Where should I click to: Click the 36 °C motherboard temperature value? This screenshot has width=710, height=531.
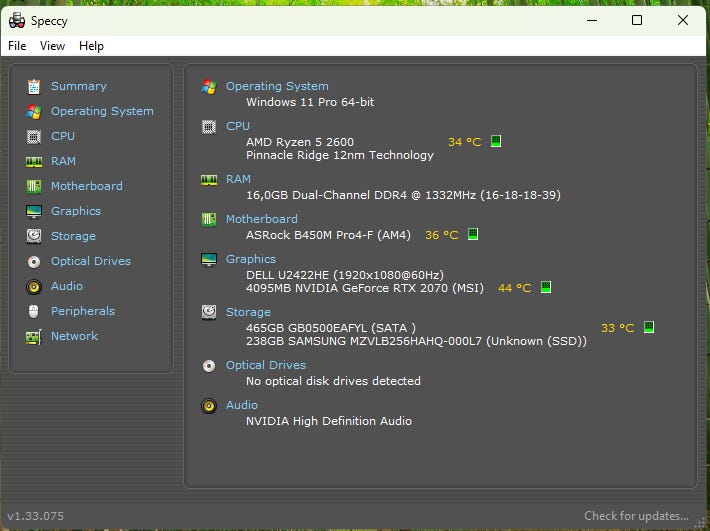pyautogui.click(x=441, y=235)
